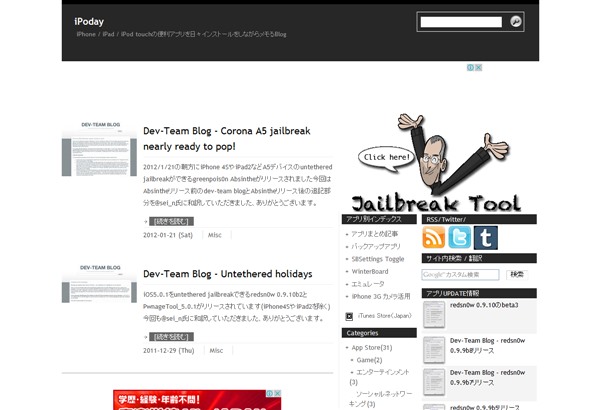Image resolution: width=600 pixels, height=410 pixels.
Task: Open the iPoday site title
Action: click(x=89, y=21)
